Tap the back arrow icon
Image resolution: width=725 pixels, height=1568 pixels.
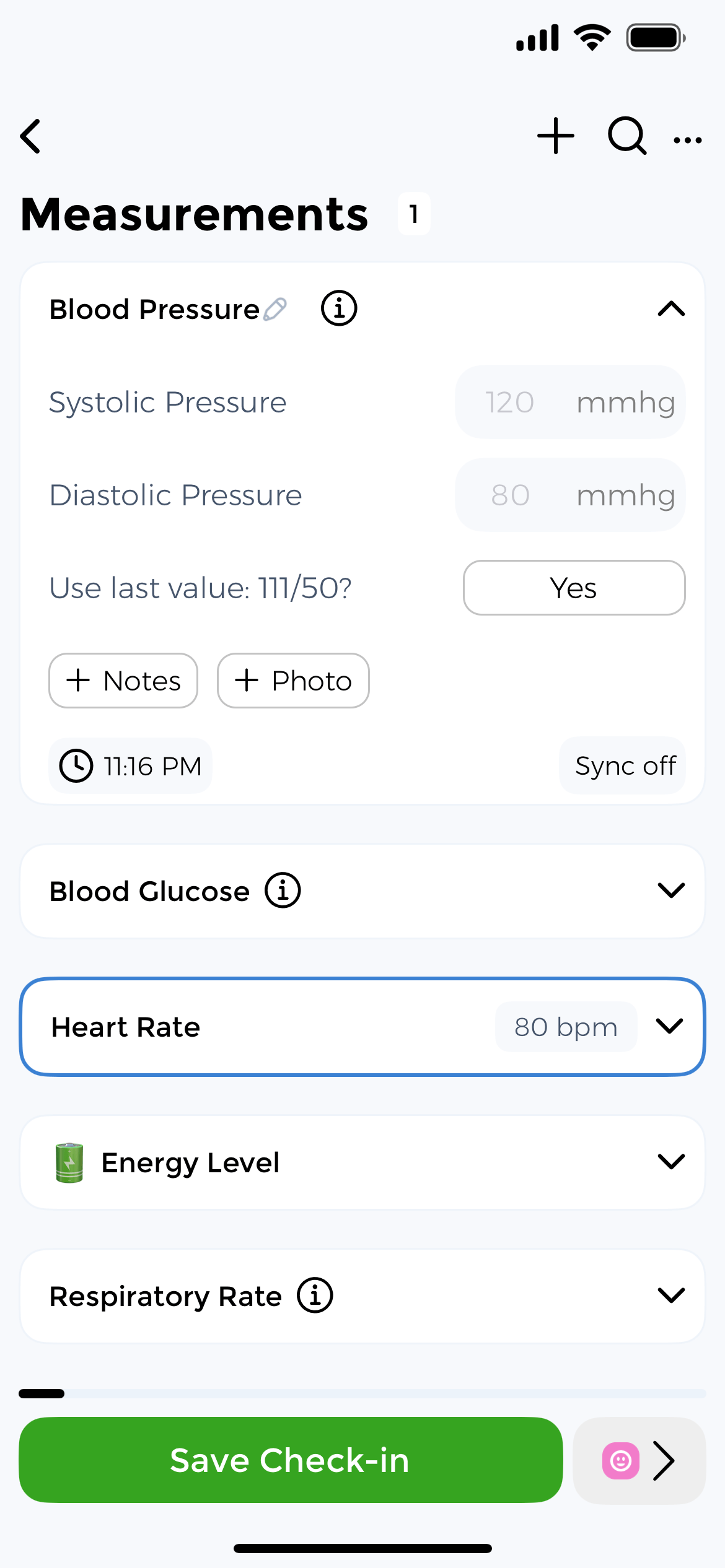pos(31,136)
